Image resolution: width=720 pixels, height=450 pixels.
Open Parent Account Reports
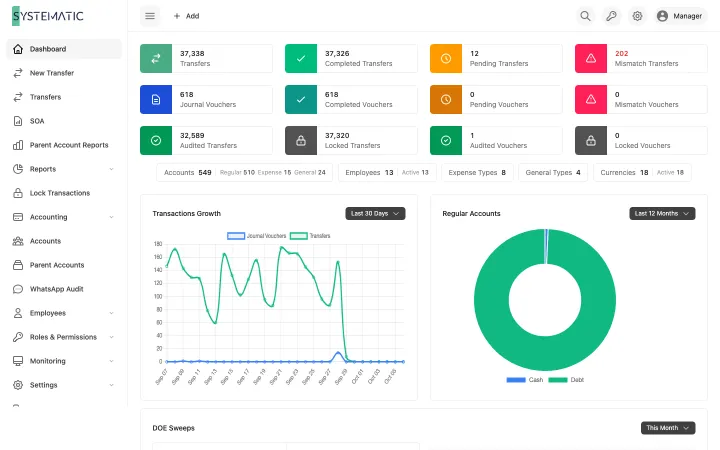64,145
